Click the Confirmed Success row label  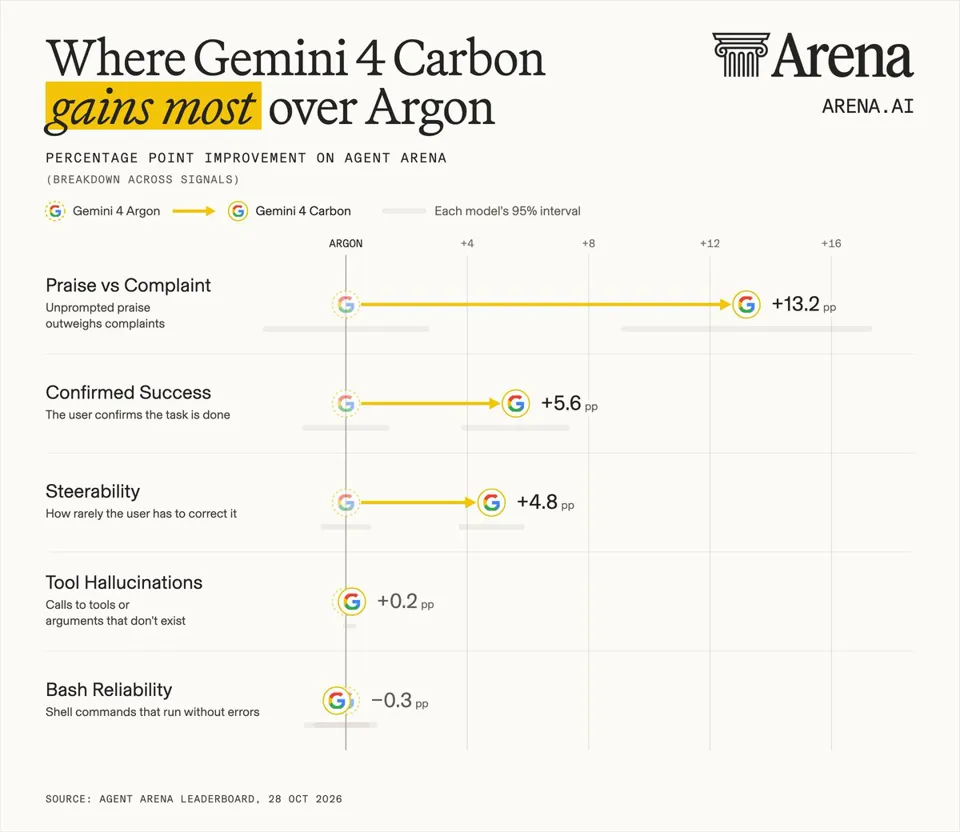tap(128, 392)
